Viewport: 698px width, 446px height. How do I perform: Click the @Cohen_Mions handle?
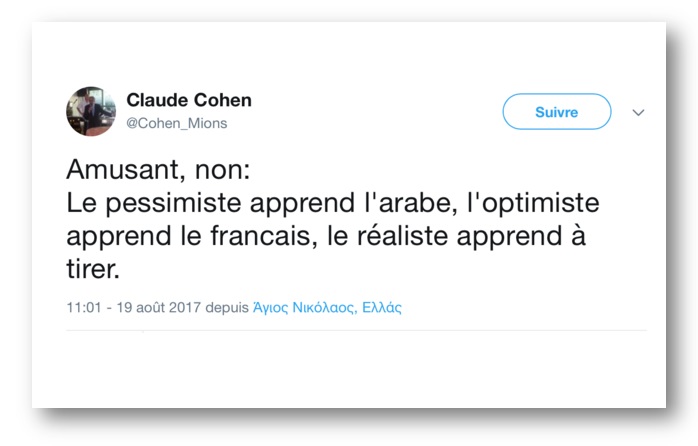tap(176, 123)
